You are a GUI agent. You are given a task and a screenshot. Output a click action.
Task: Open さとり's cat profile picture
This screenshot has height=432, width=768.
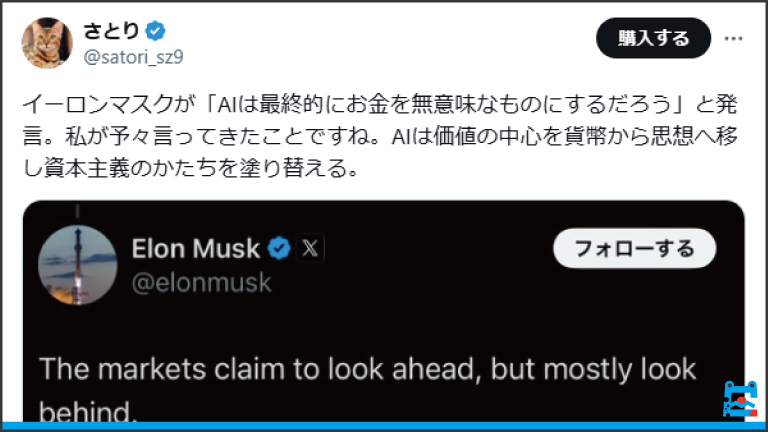[47, 43]
